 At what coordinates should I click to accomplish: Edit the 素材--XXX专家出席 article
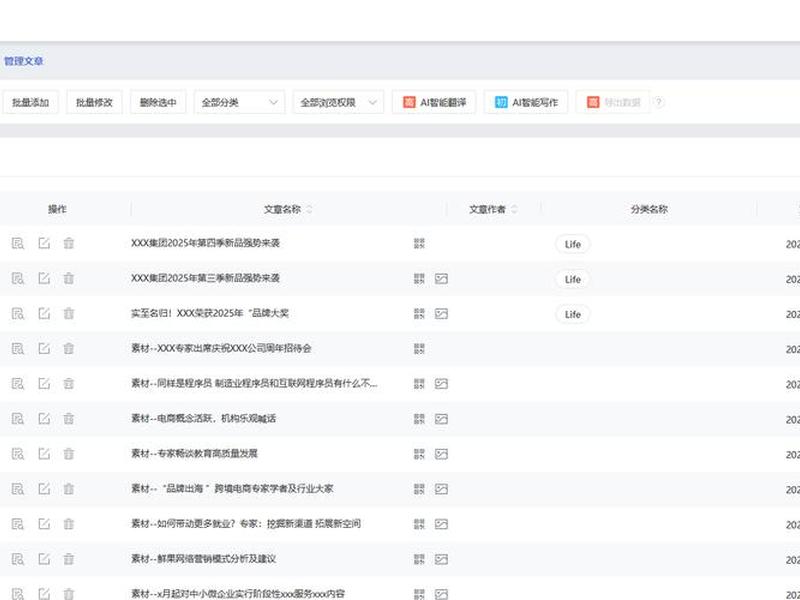pyautogui.click(x=44, y=348)
